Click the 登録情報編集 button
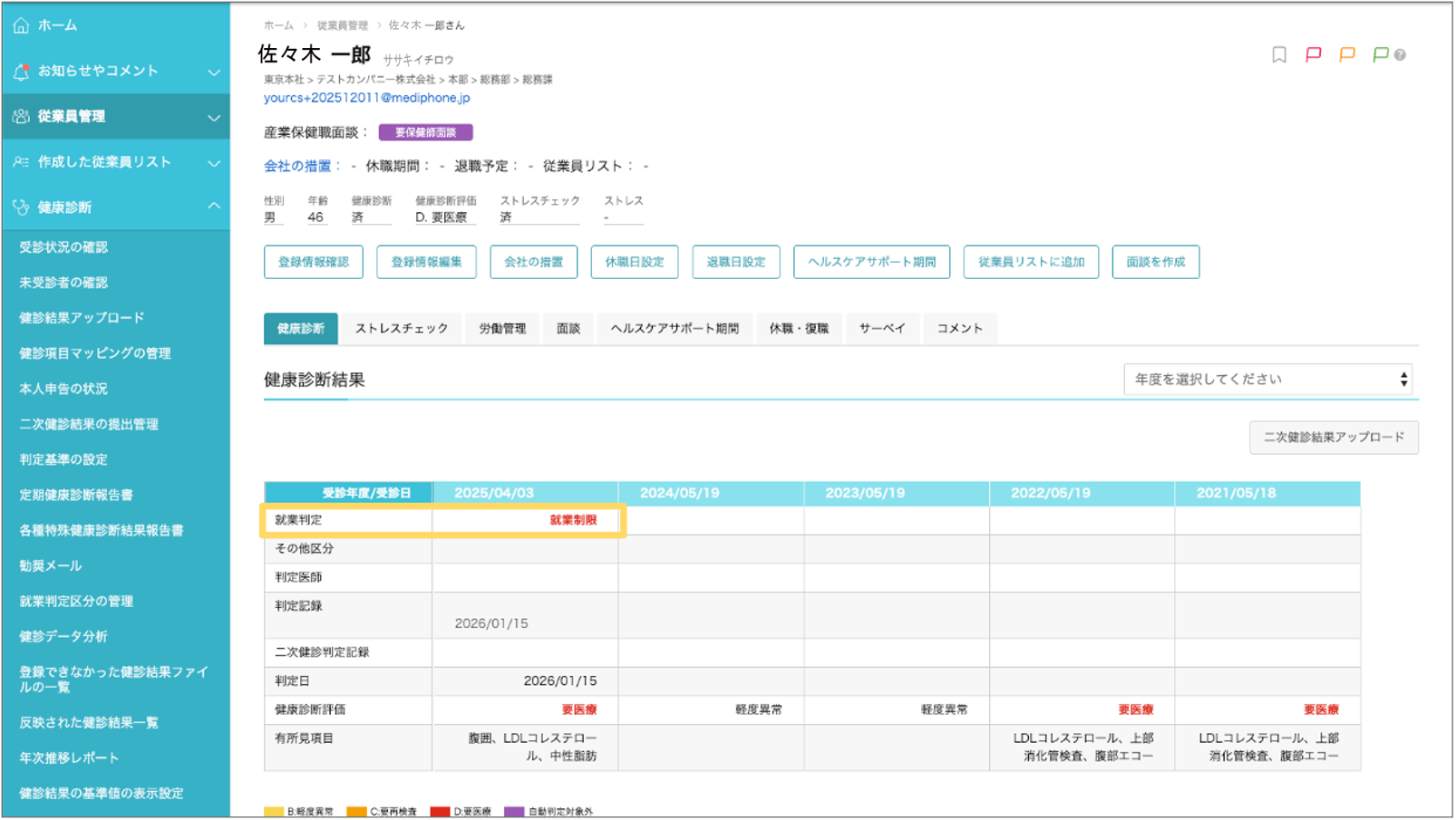Image resolution: width=1456 pixels, height=820 pixels. (426, 262)
